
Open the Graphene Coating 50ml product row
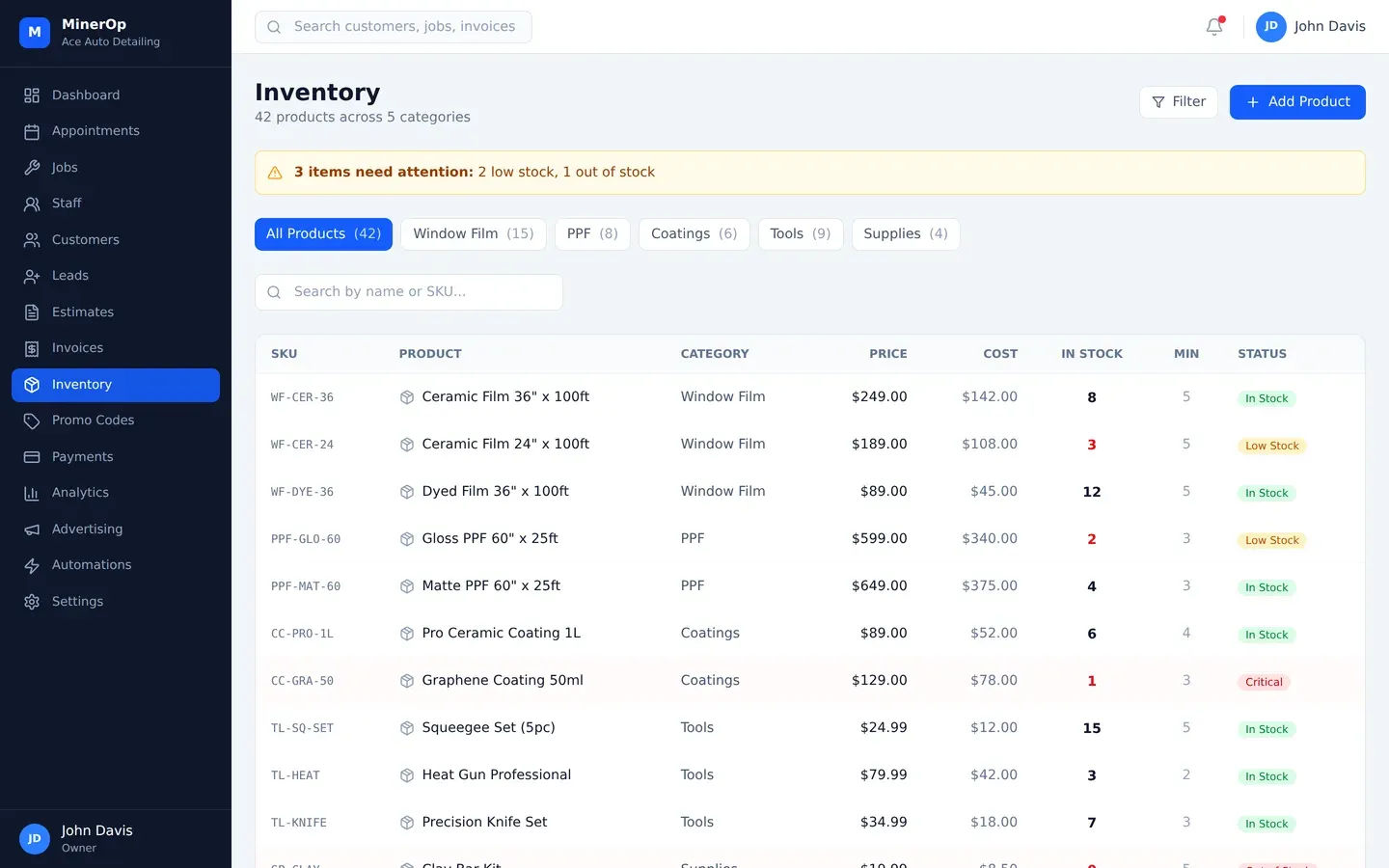pyautogui.click(x=502, y=681)
